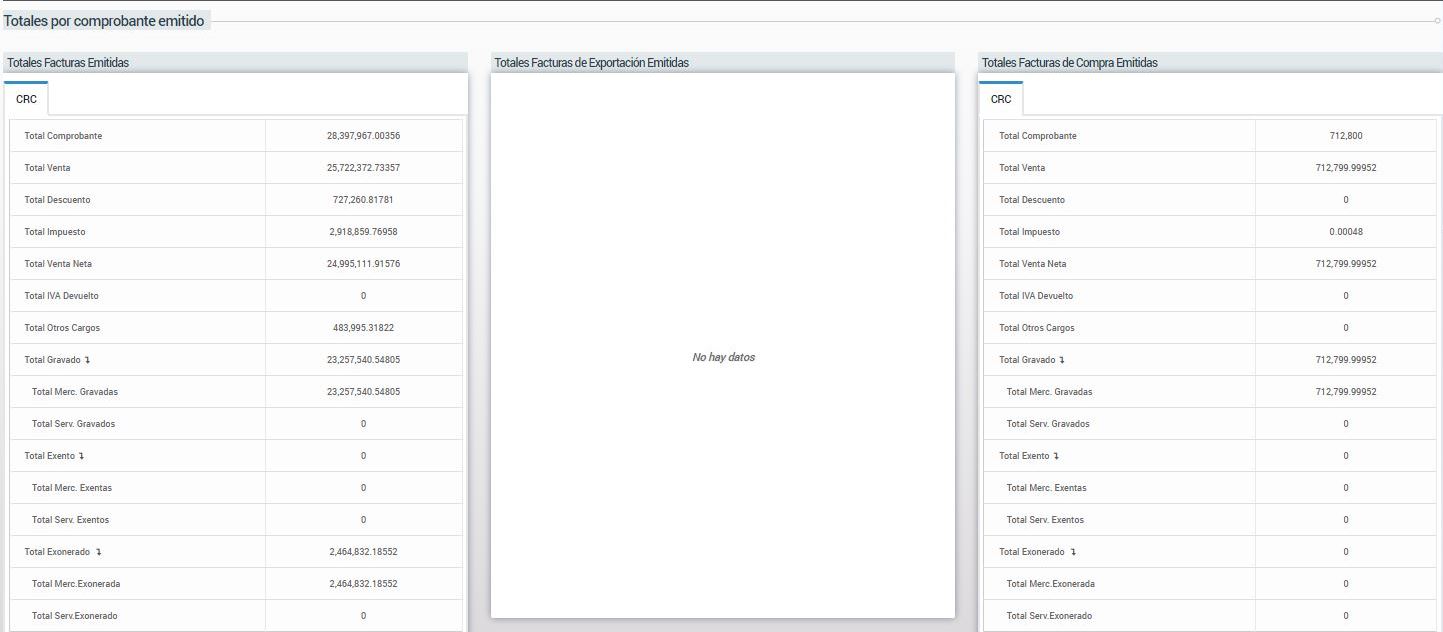Click the 'No hay datos' message
The height and width of the screenshot is (632, 1443).
coord(723,357)
